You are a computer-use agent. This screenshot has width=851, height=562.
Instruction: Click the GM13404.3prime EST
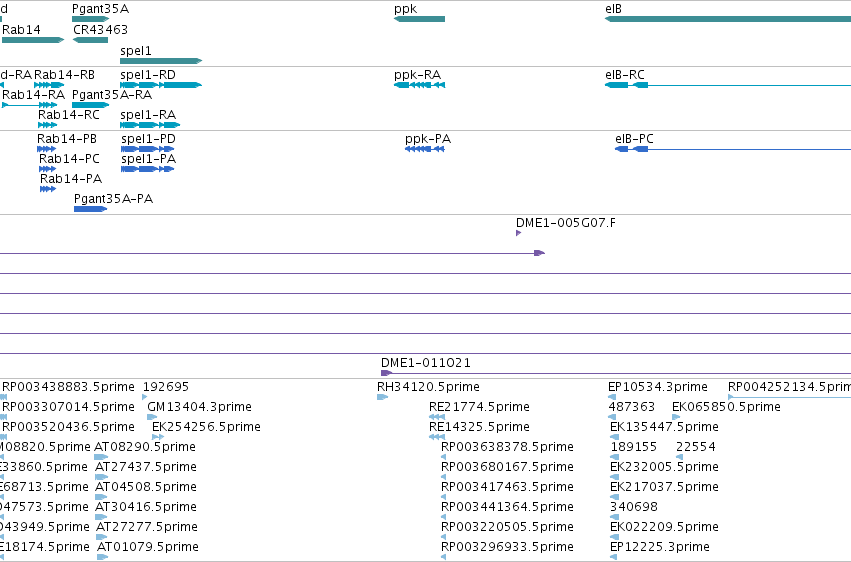pyautogui.click(x=152, y=417)
